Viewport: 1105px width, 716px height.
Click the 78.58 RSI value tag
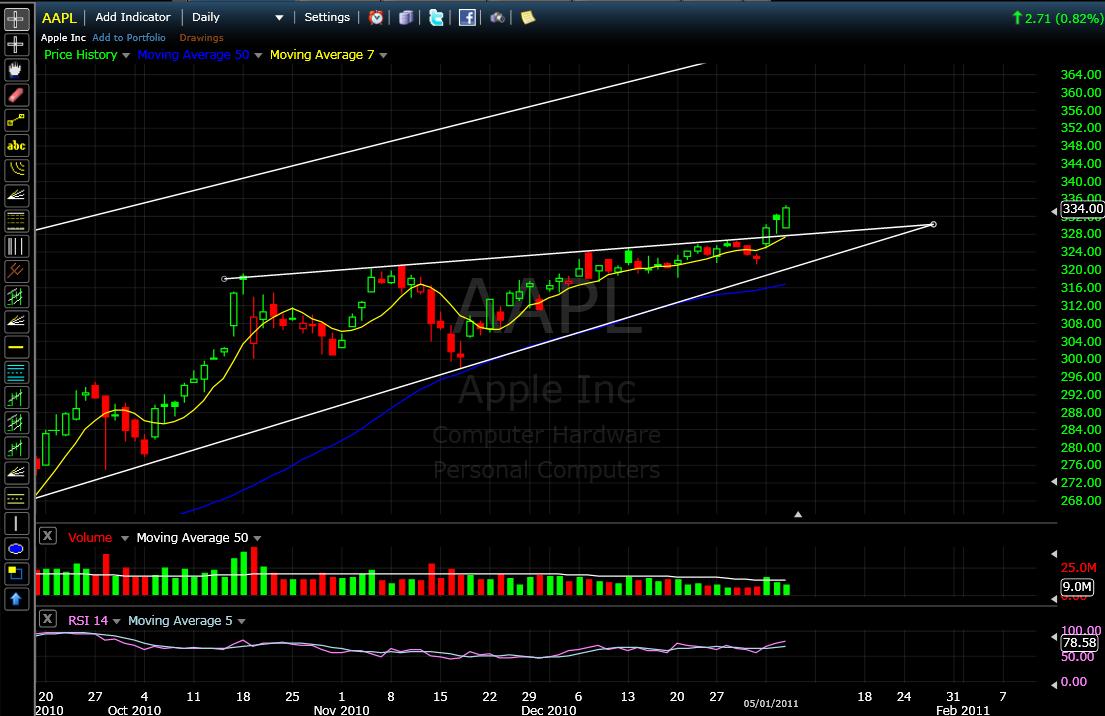point(1079,642)
